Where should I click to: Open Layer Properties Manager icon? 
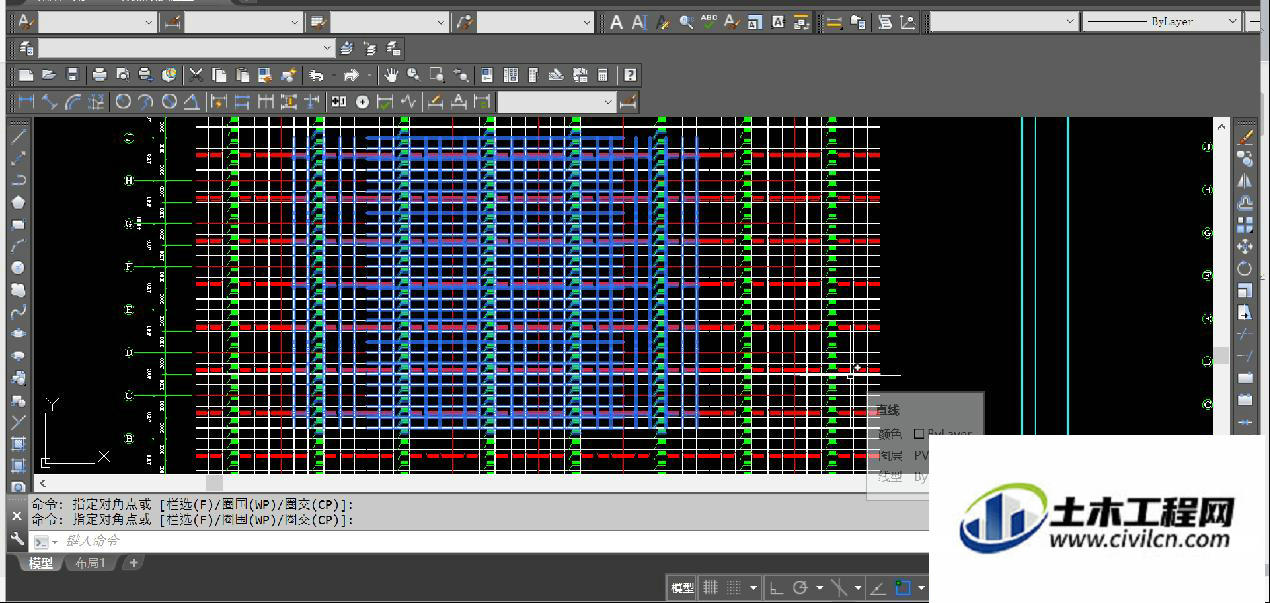pos(26,48)
